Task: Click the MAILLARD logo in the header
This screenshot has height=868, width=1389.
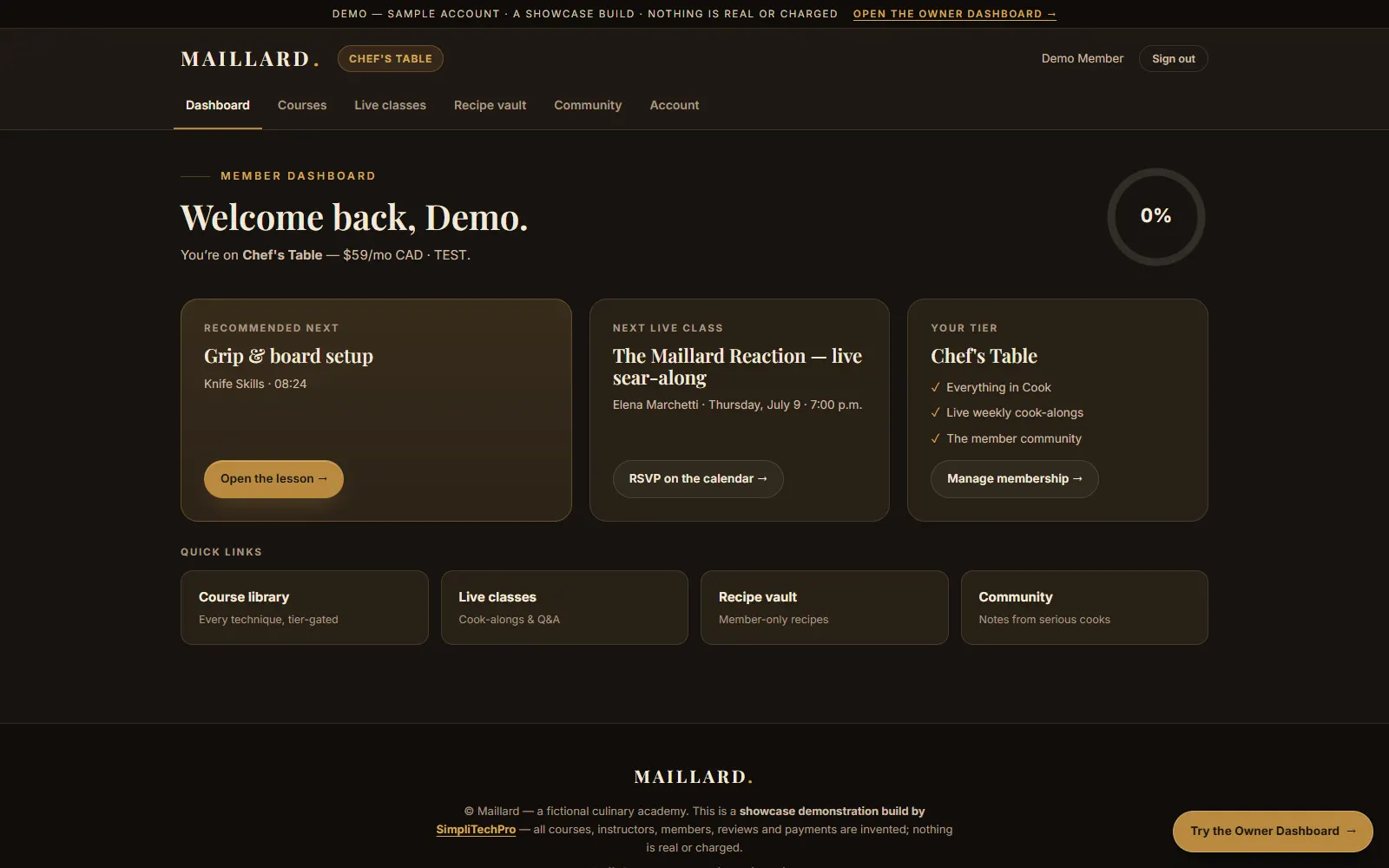Action: coord(250,59)
